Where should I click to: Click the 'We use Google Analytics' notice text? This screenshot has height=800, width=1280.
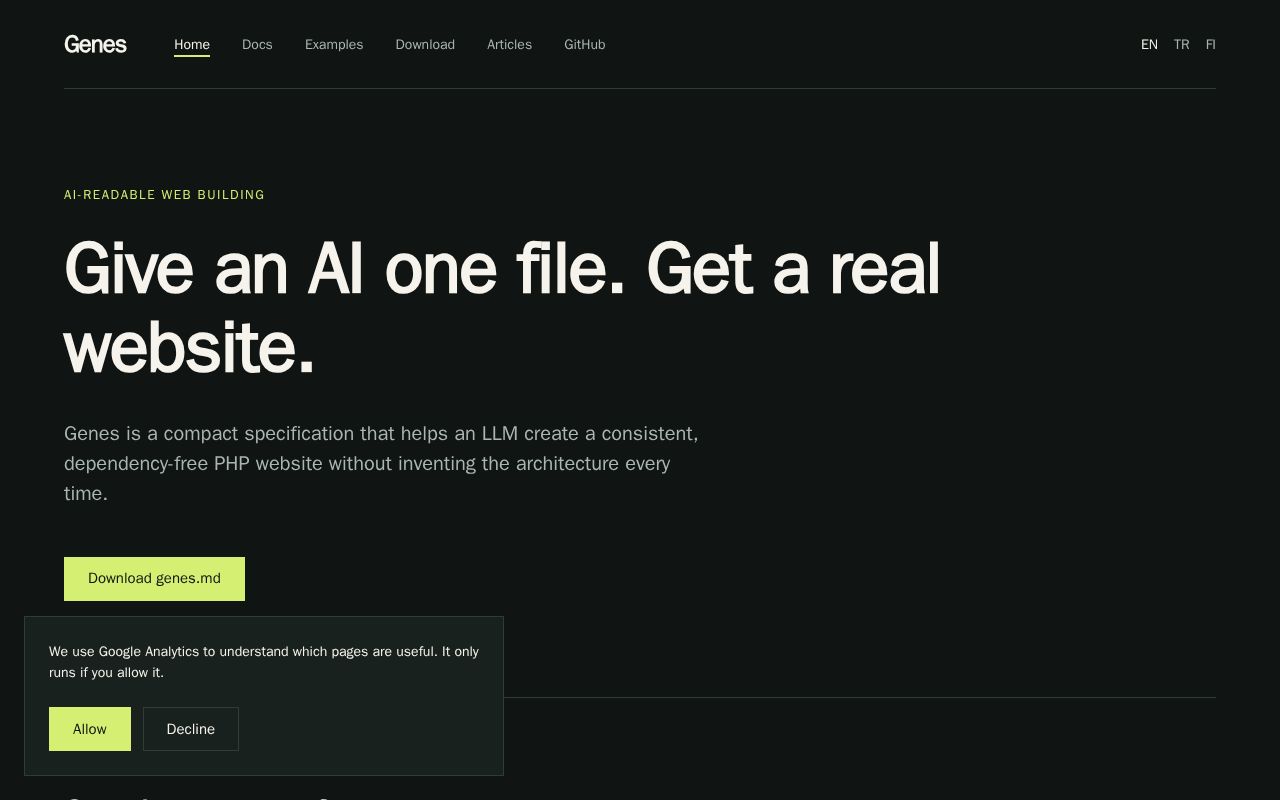click(264, 662)
